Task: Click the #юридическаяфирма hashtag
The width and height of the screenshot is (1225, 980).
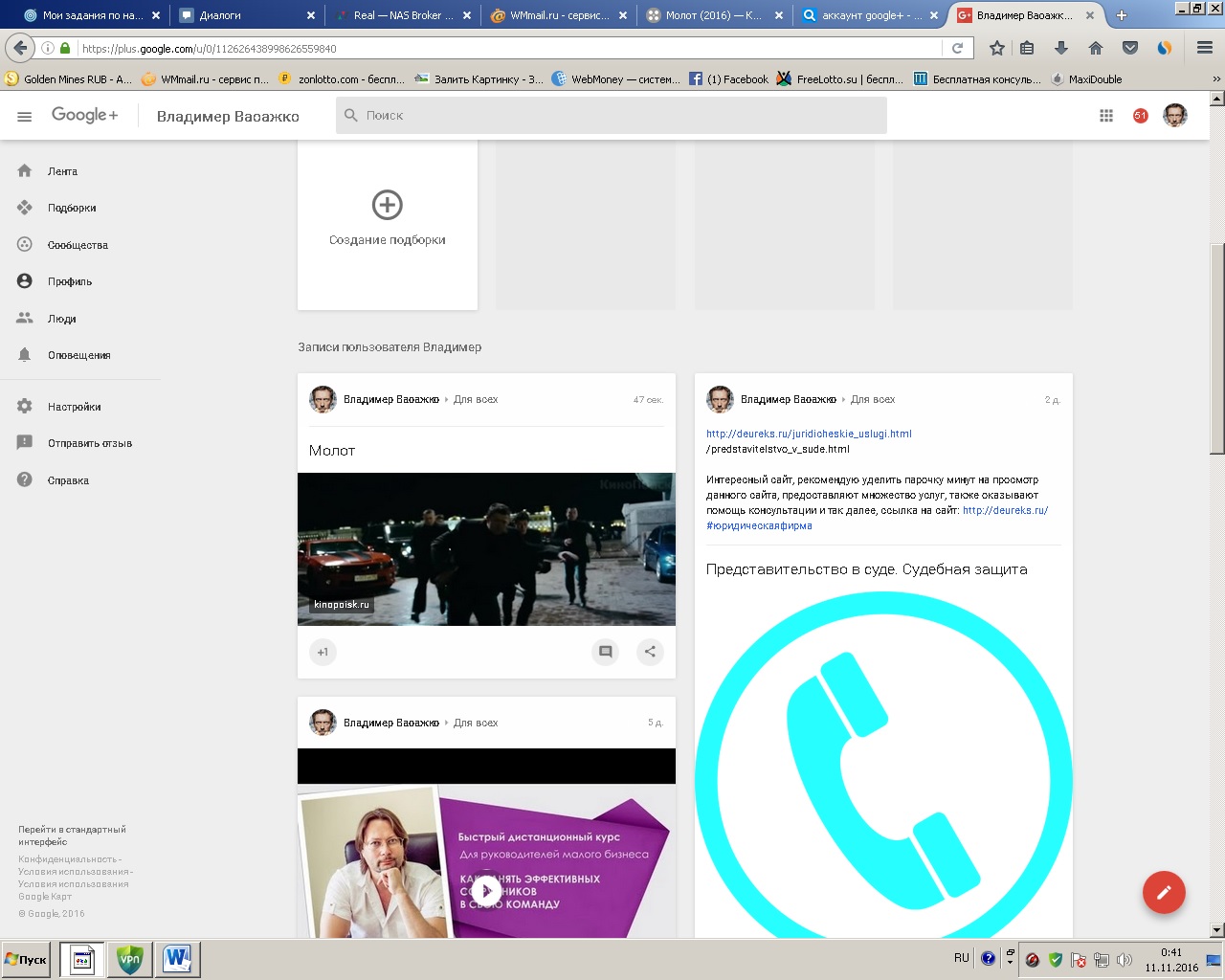Action: [x=759, y=525]
